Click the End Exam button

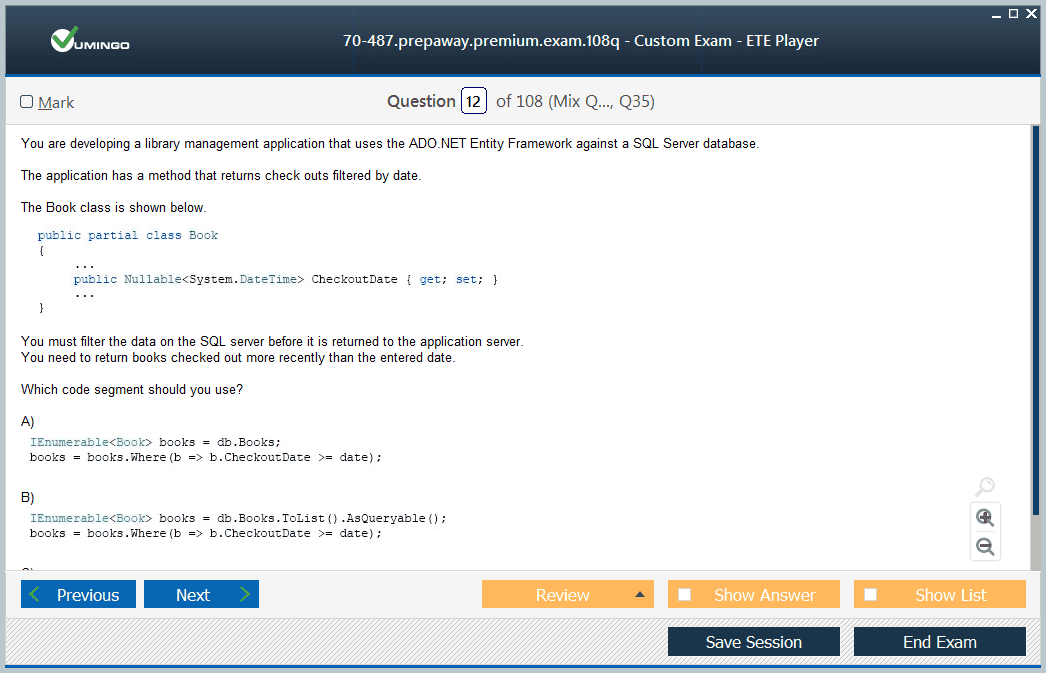pyautogui.click(x=940, y=642)
